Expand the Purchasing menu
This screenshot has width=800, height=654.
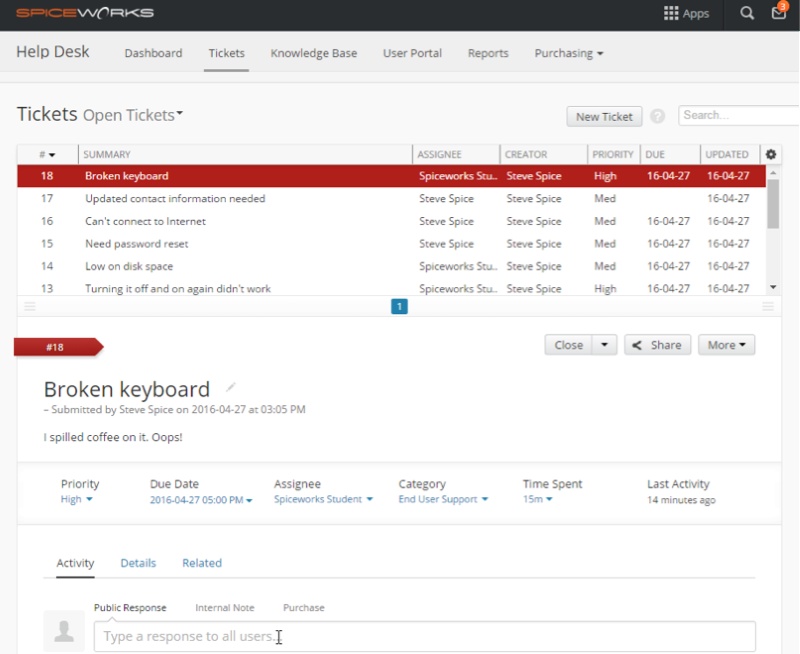(x=568, y=53)
